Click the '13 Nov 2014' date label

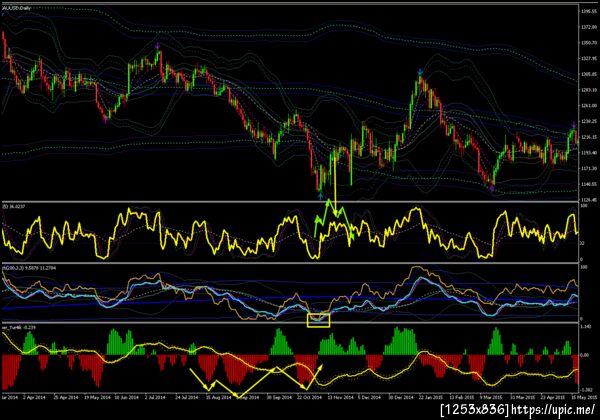pyautogui.click(x=341, y=397)
